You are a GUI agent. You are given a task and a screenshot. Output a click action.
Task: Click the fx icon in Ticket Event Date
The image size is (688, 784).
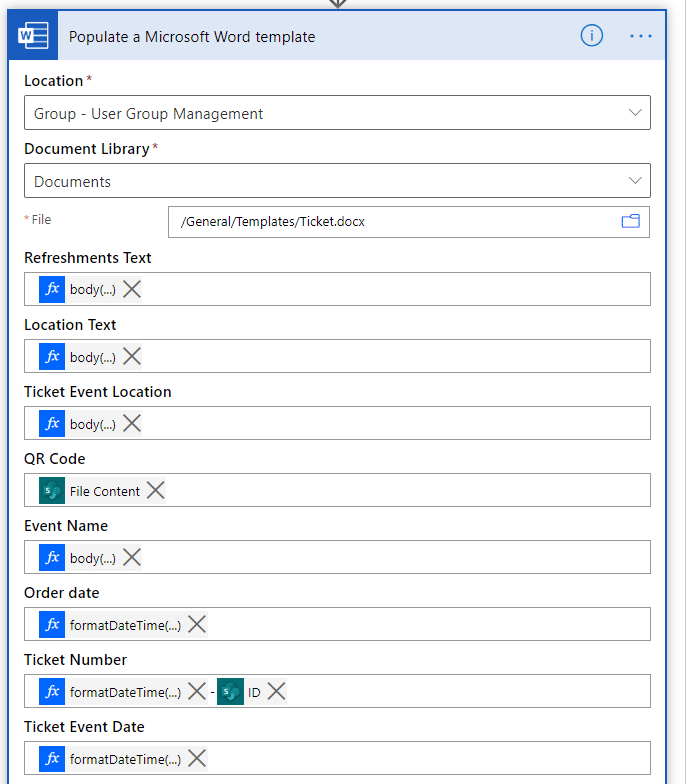[52, 759]
